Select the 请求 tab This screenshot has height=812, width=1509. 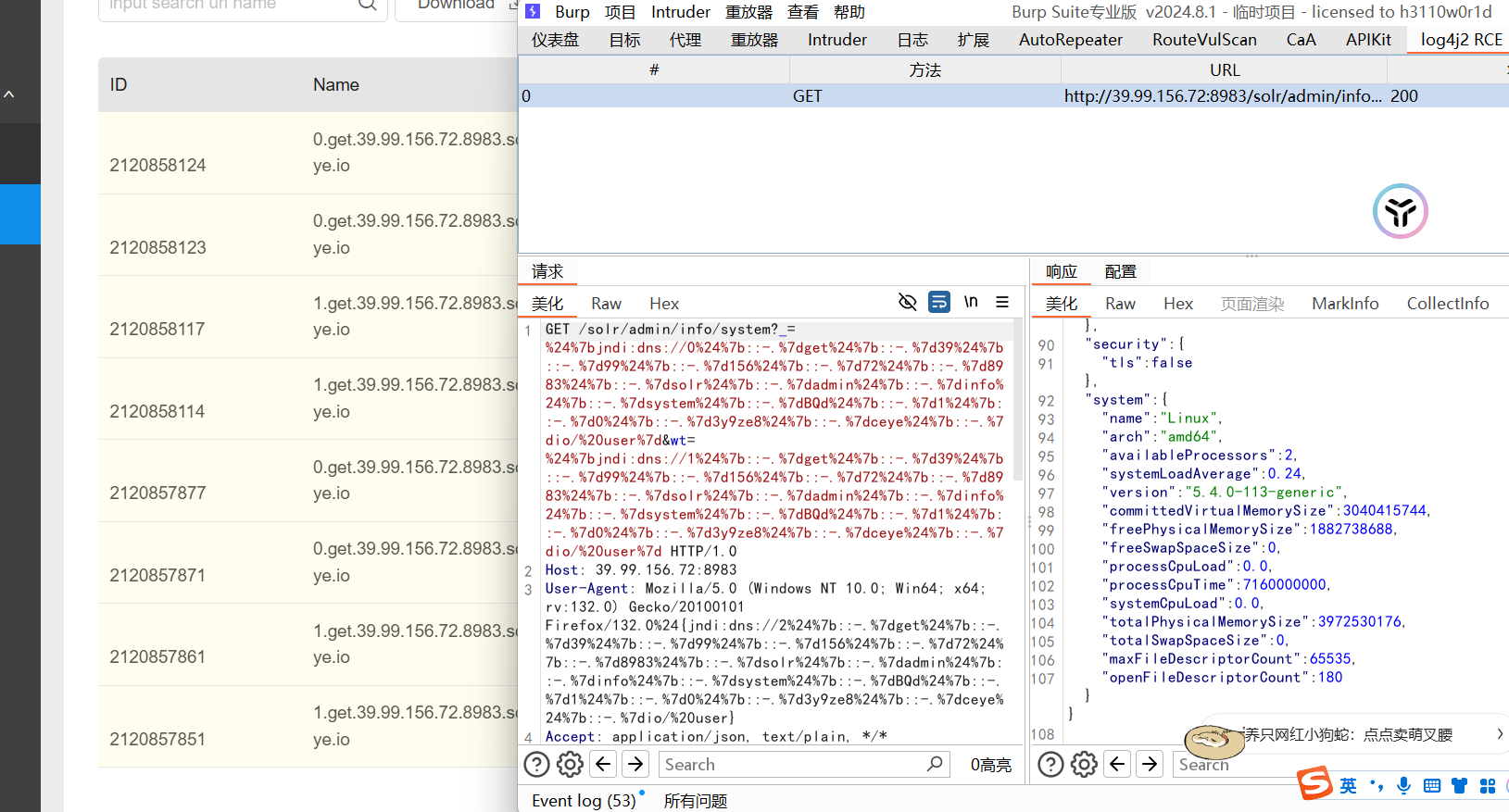547,271
